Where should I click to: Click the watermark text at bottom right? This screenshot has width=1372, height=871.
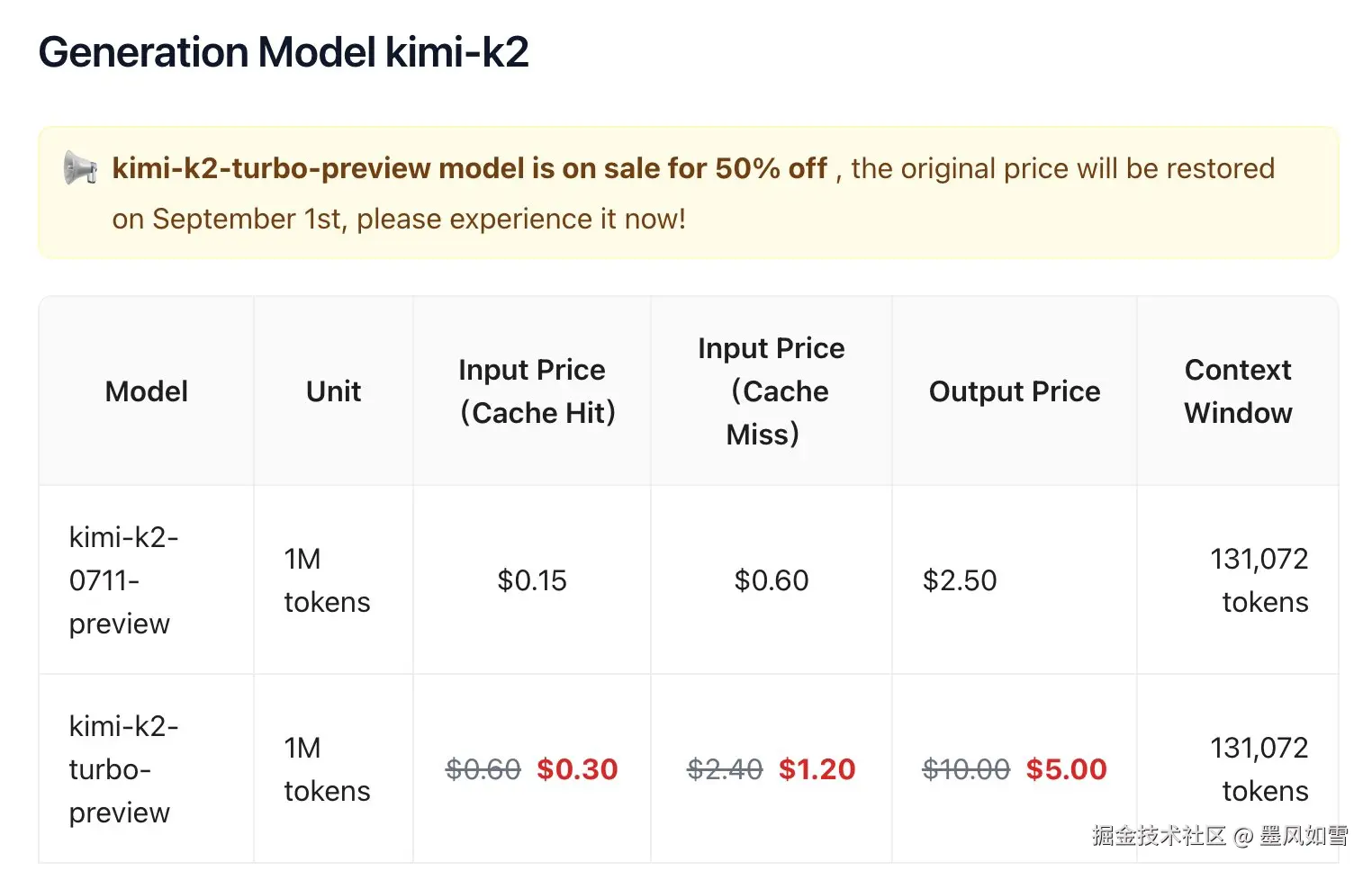1219,836
